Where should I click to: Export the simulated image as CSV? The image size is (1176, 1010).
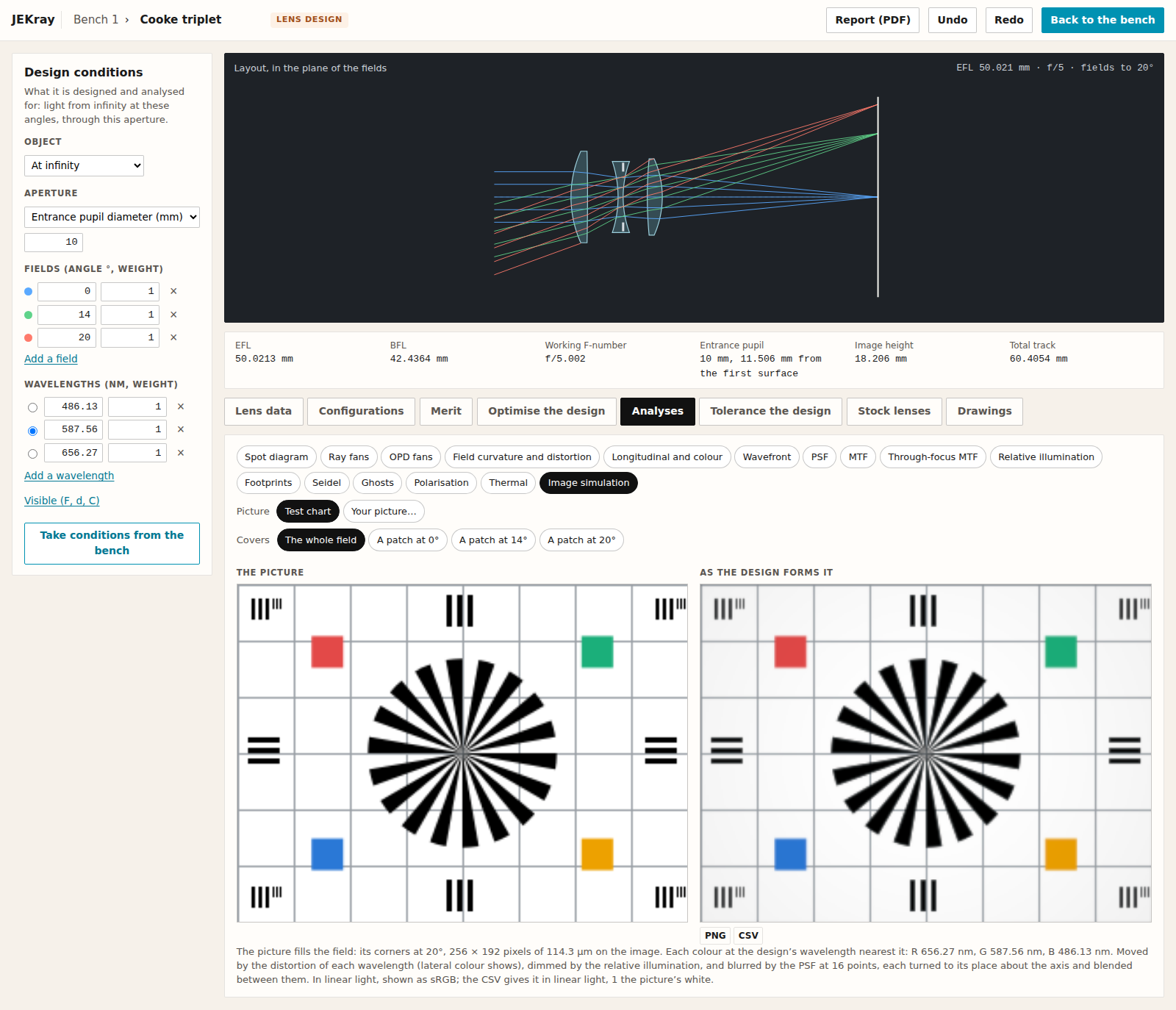click(748, 936)
